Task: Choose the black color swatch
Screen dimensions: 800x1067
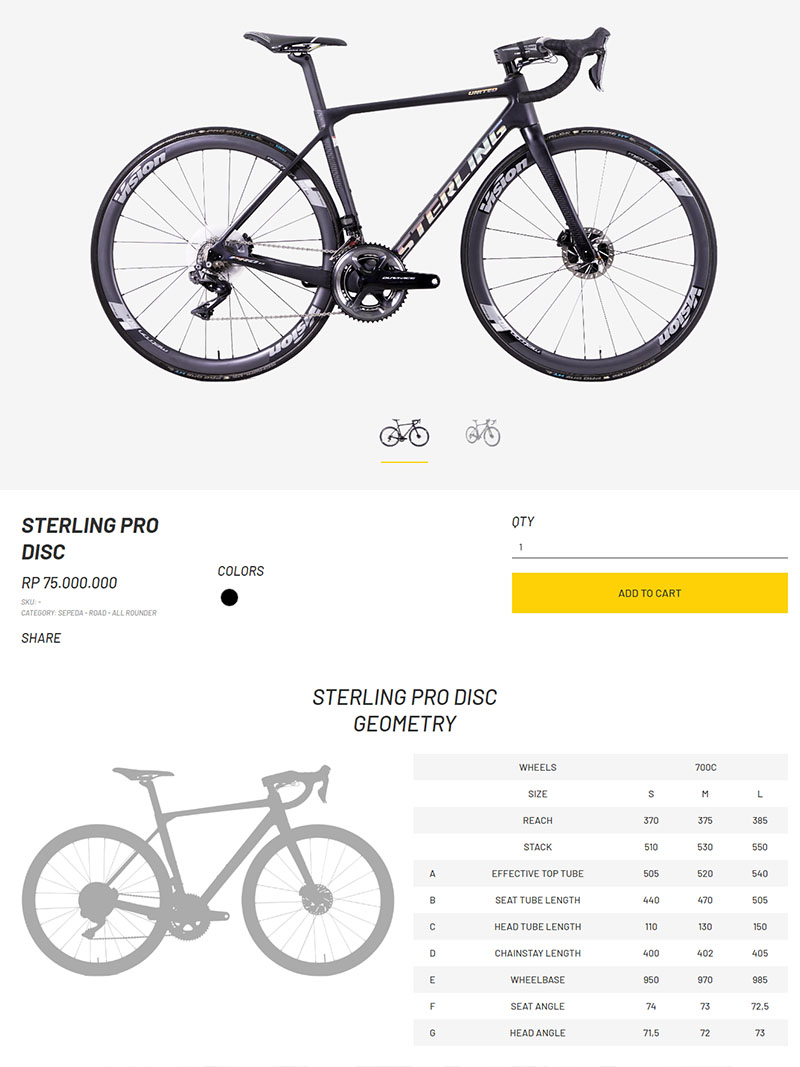Action: [x=229, y=598]
